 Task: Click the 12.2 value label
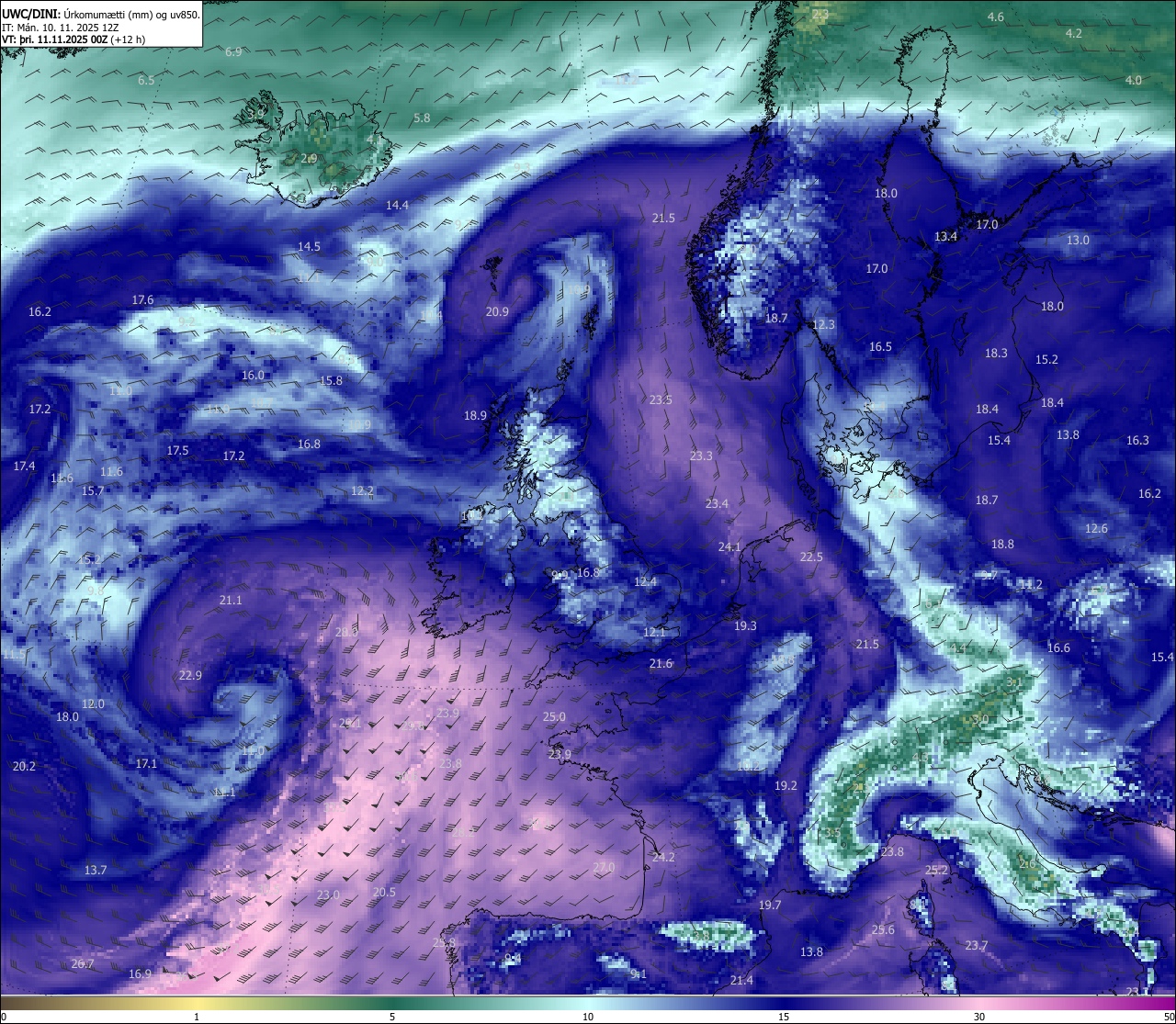(x=362, y=491)
